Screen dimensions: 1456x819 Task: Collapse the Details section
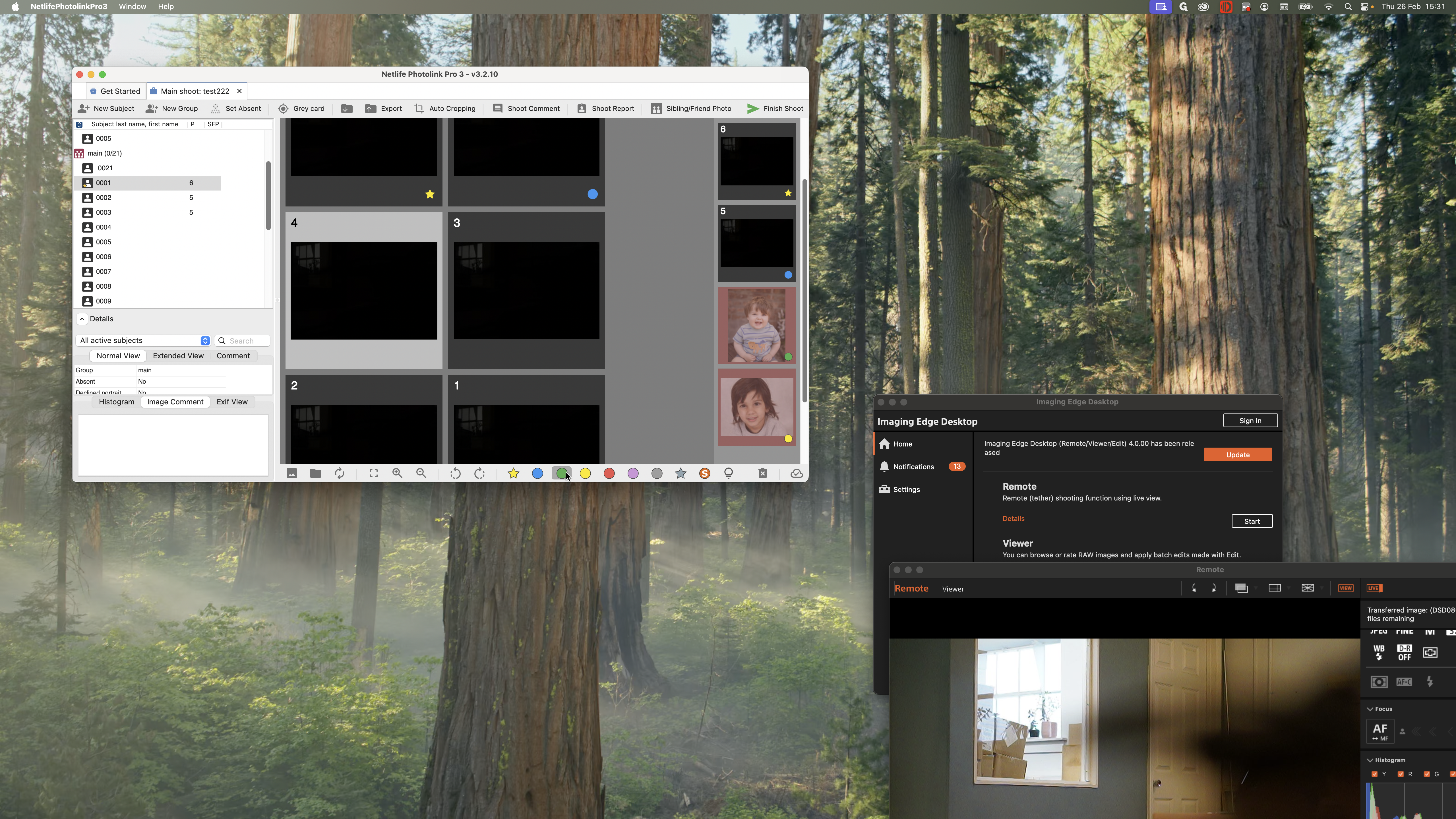tap(82, 319)
